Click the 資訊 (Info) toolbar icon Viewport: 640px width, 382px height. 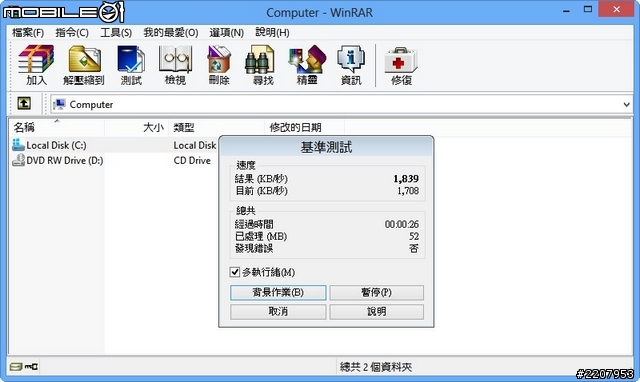[x=351, y=65]
